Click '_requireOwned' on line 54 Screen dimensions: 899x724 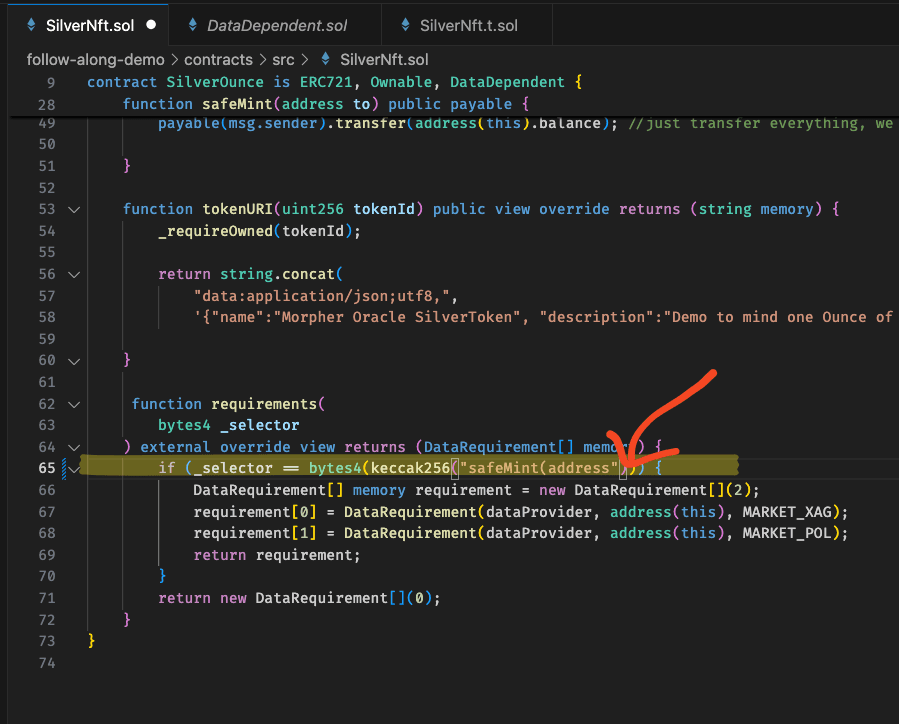(216, 231)
